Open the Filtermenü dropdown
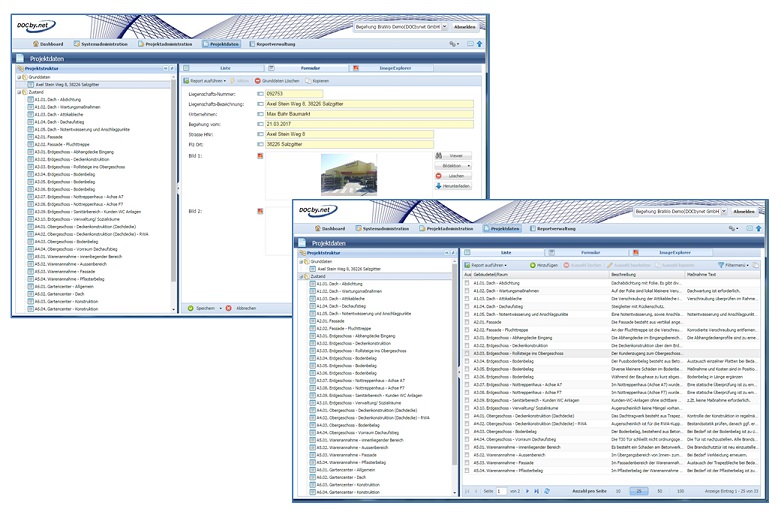 pos(733,265)
